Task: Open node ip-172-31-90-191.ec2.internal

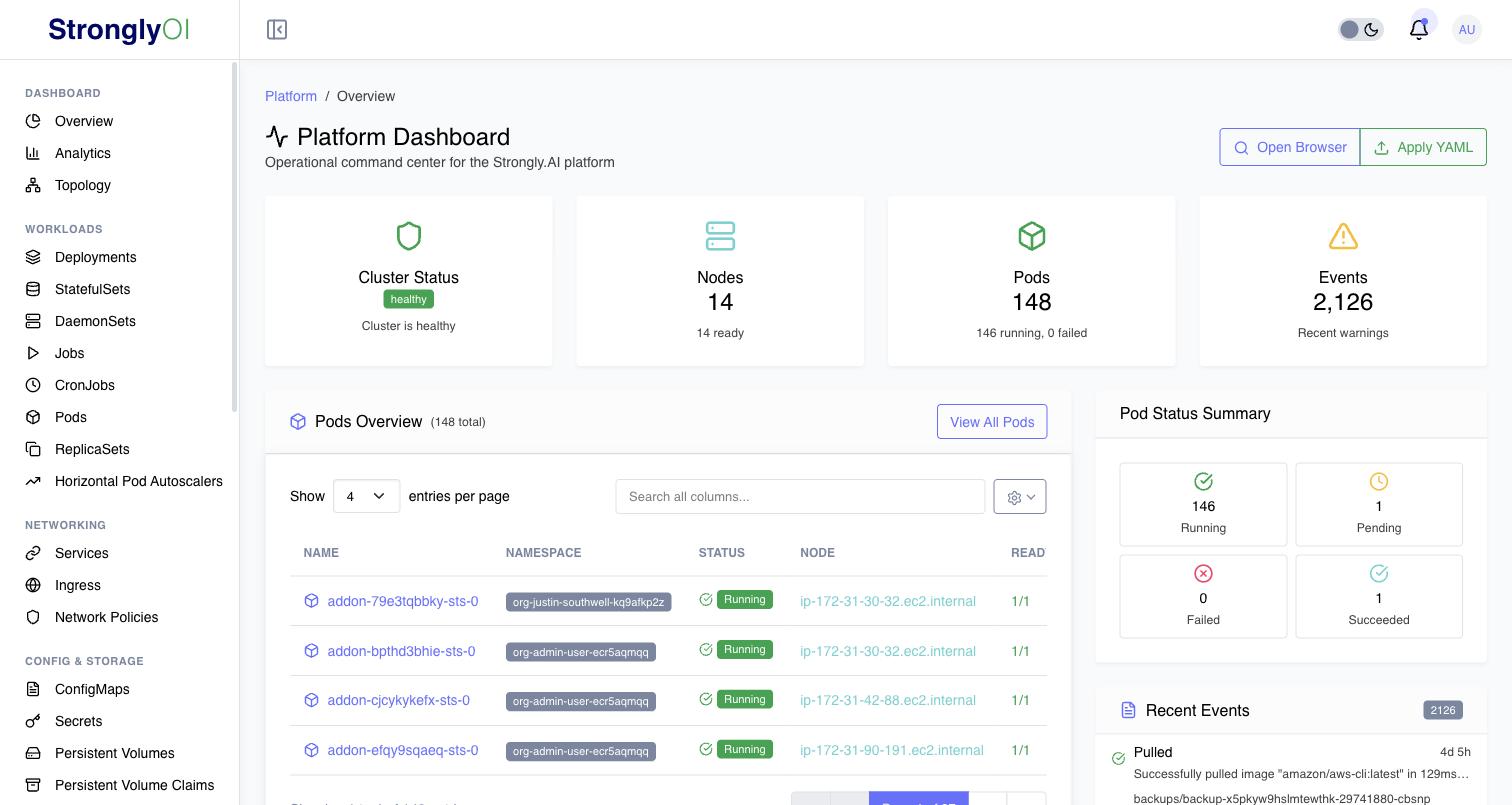Action: pyautogui.click(x=891, y=750)
